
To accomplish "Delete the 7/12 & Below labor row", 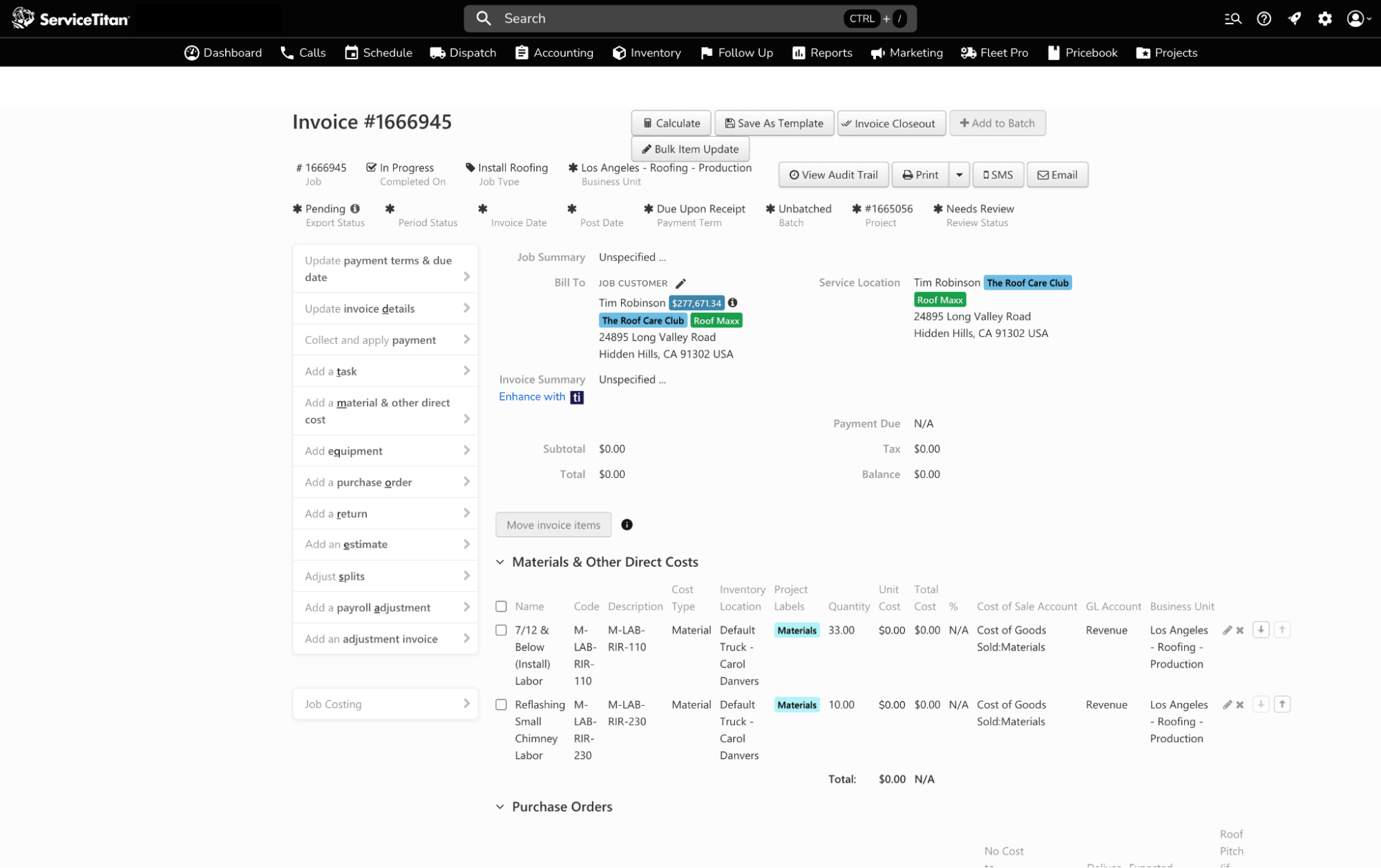I will point(1240,630).
